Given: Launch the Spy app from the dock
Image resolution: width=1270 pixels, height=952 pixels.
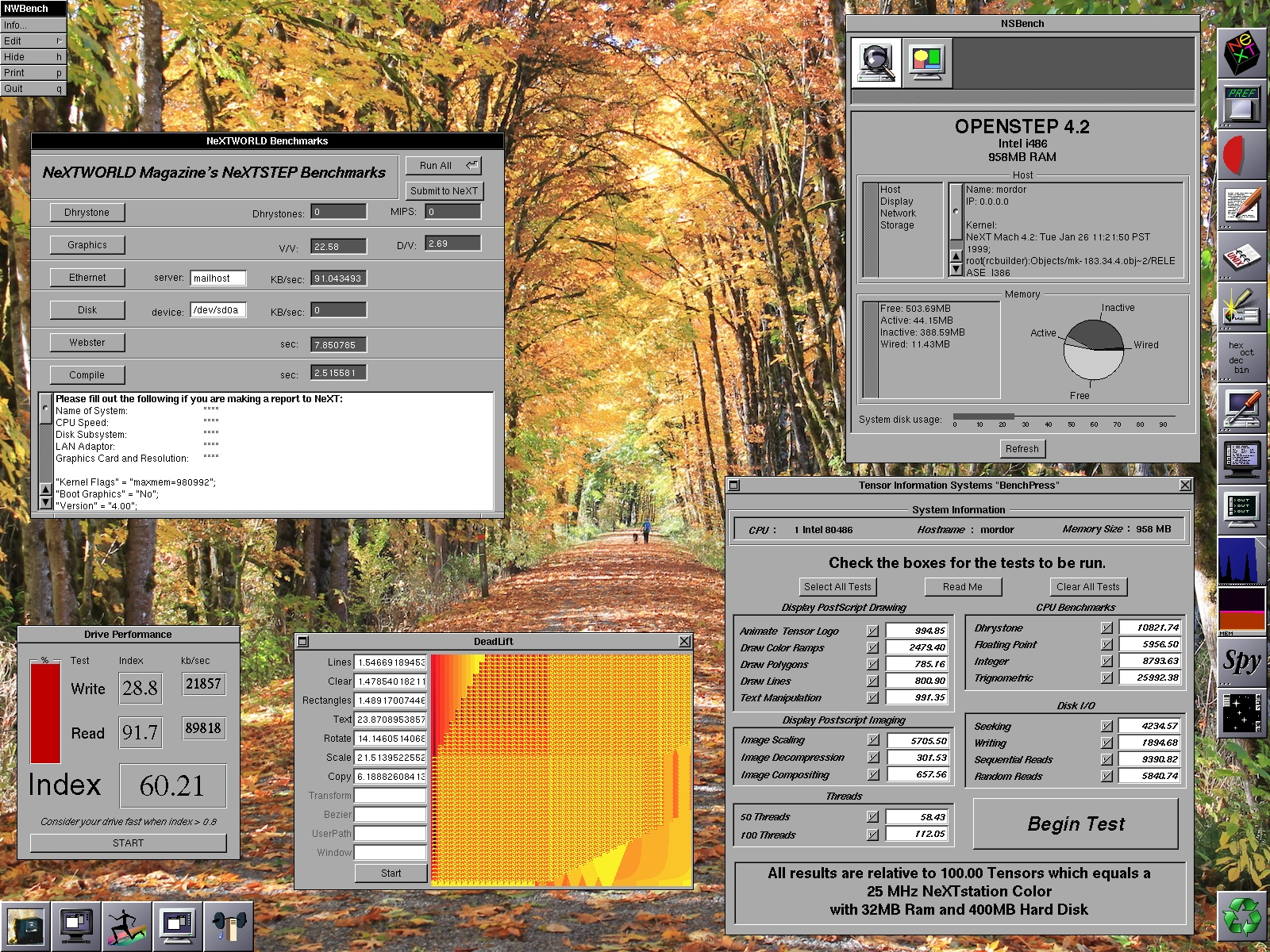Looking at the screenshot, I should 1241,662.
